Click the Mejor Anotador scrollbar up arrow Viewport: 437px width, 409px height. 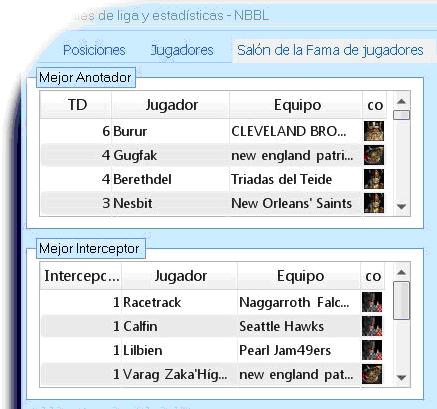click(x=402, y=101)
